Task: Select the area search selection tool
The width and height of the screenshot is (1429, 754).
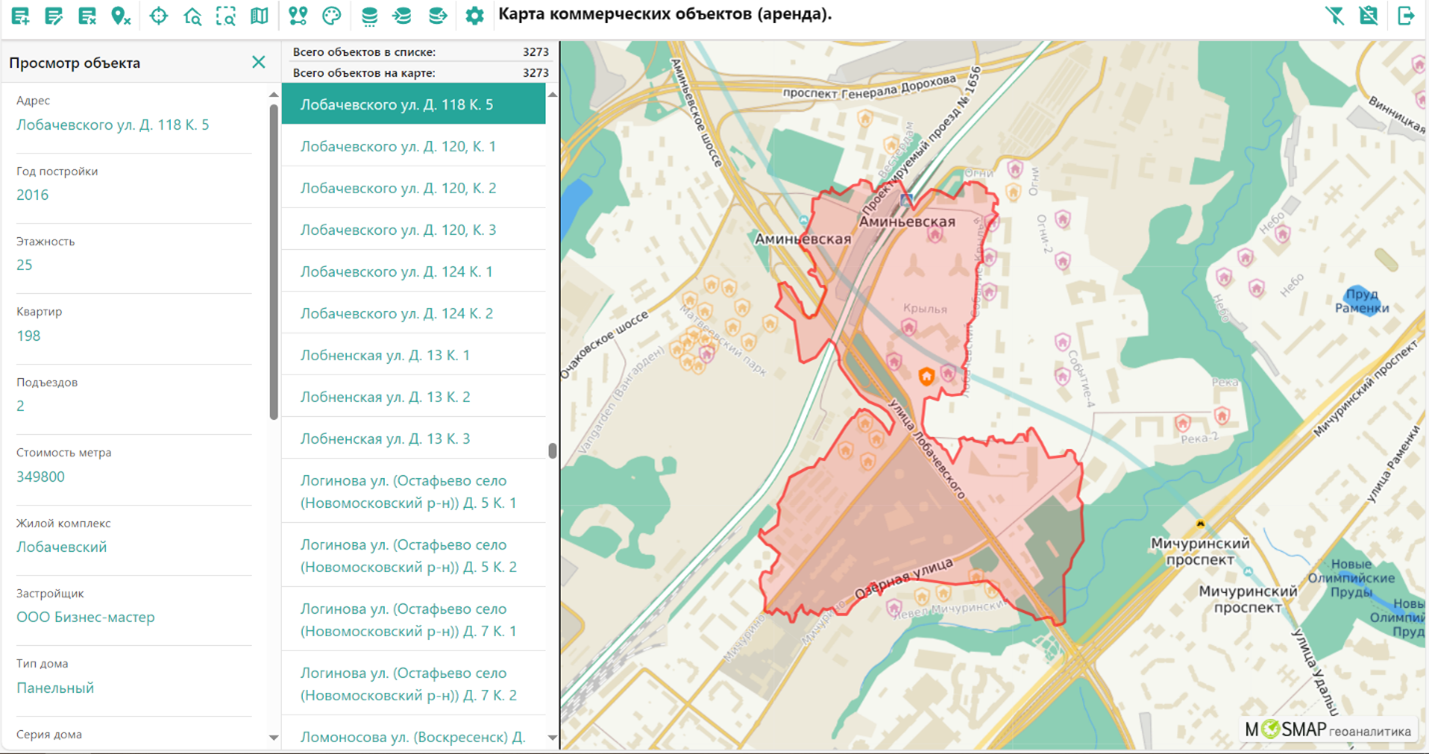Action: point(226,16)
